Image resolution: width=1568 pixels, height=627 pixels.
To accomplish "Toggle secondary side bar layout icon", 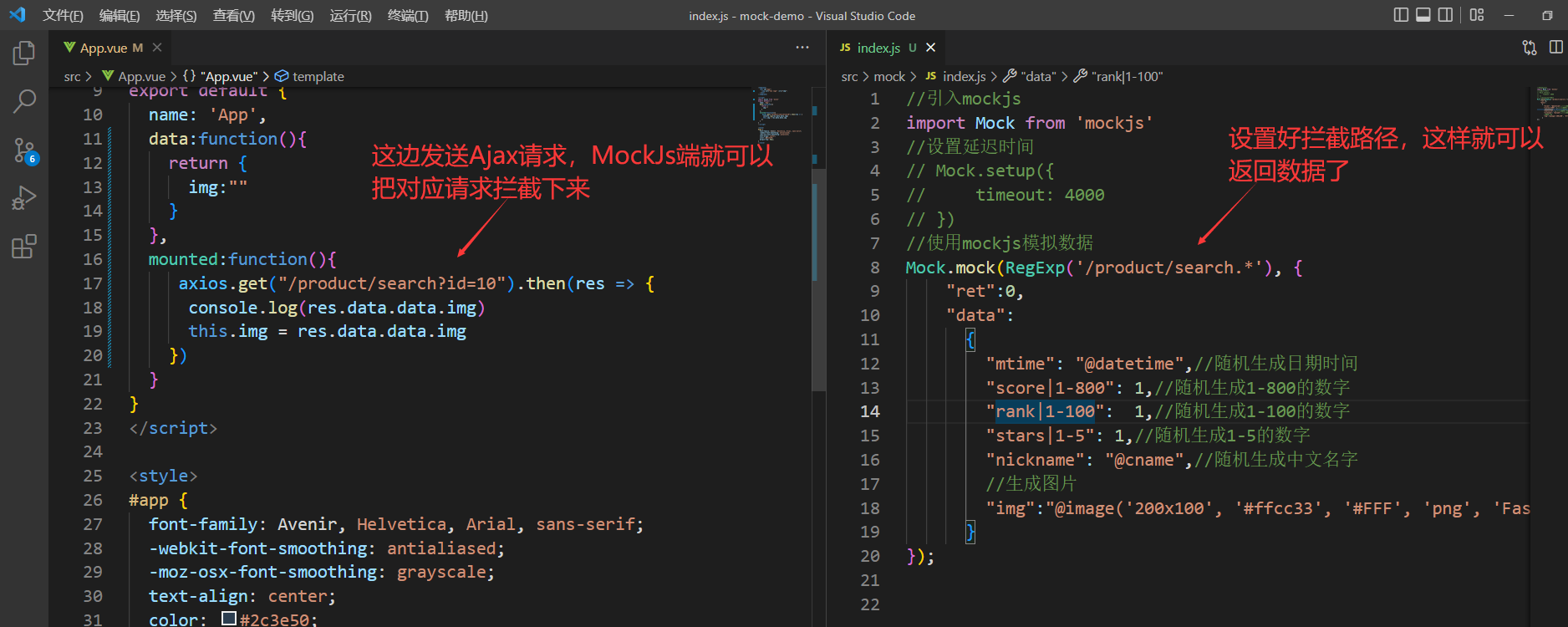I will point(1445,15).
